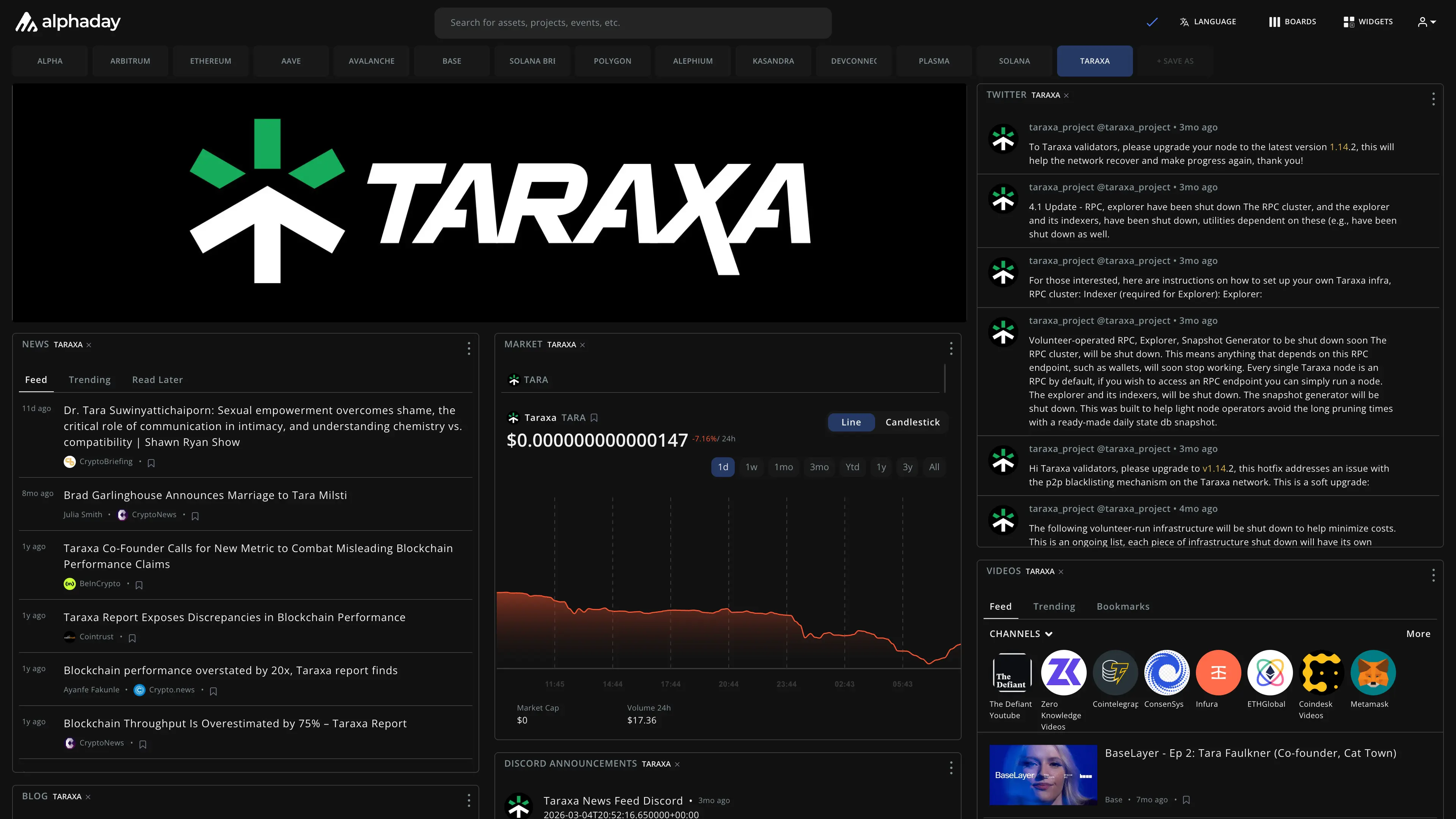
Task: Bookmark the Dr. Tara Suwinyattichaiporn article
Action: point(151,463)
